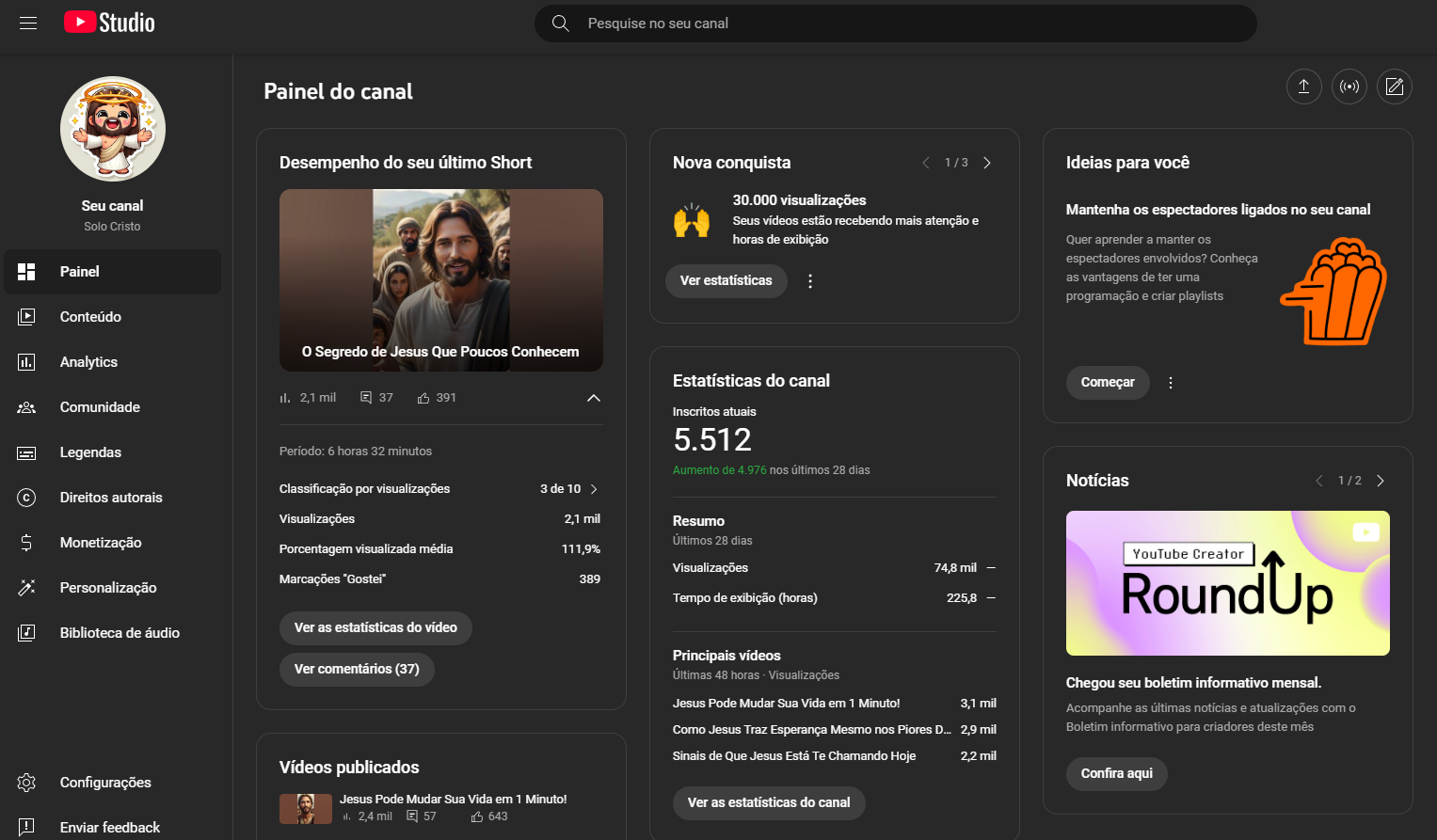The width and height of the screenshot is (1437, 840).
Task: Go to previous Nova conquista card
Action: point(926,163)
